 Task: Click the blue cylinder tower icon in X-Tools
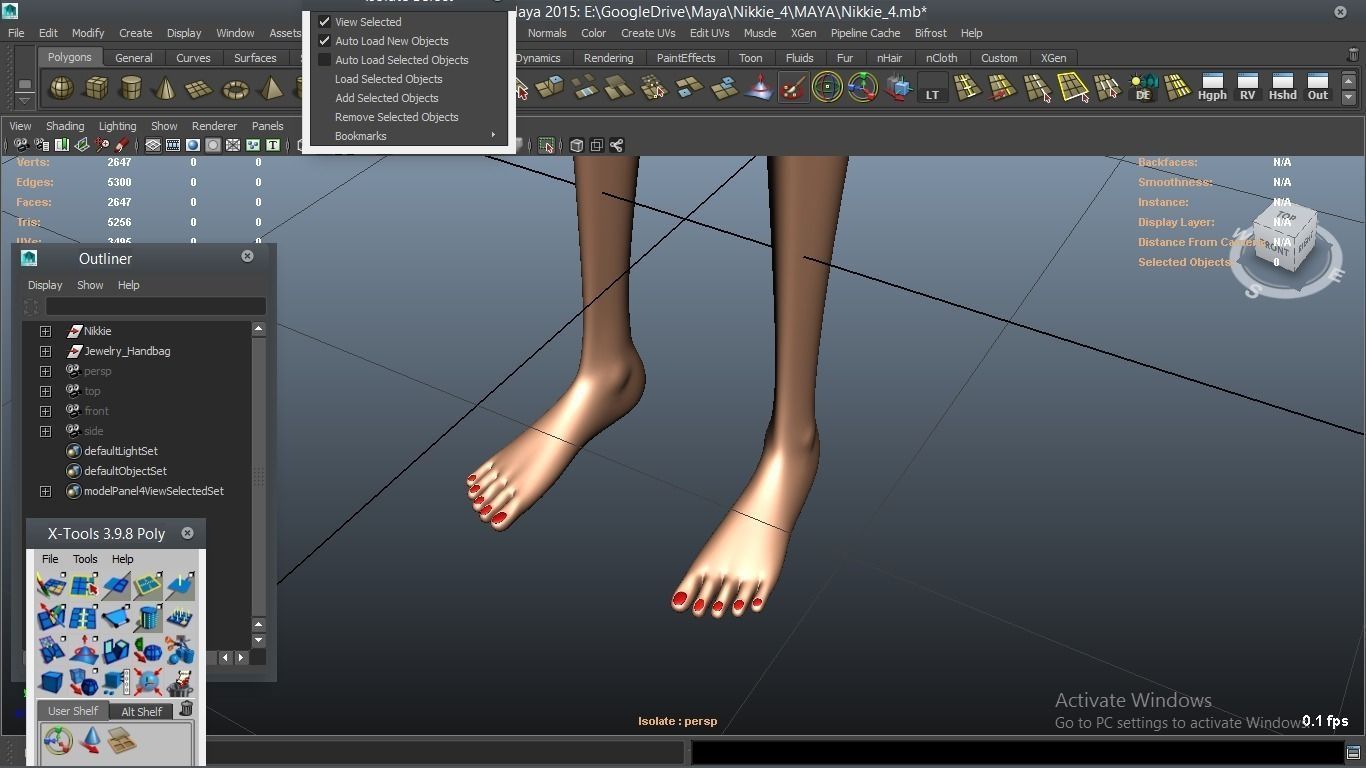pos(148,618)
